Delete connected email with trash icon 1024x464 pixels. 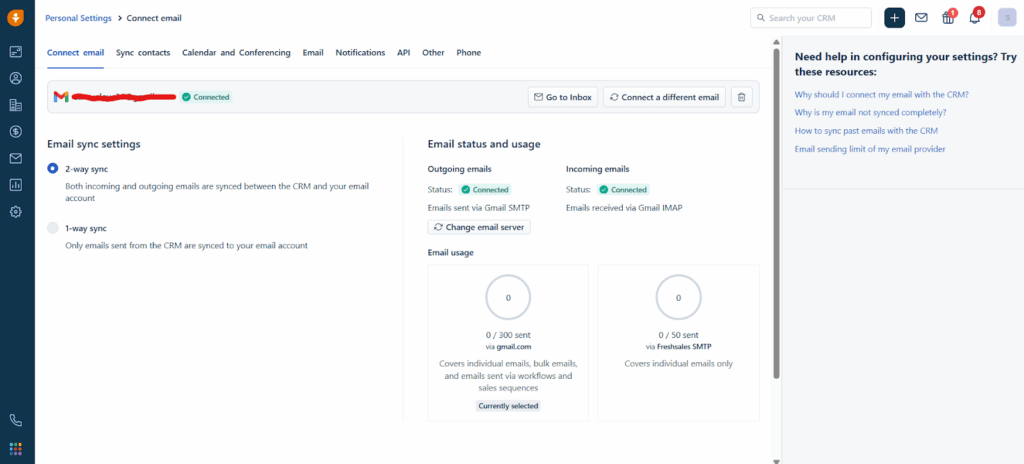[x=741, y=97]
